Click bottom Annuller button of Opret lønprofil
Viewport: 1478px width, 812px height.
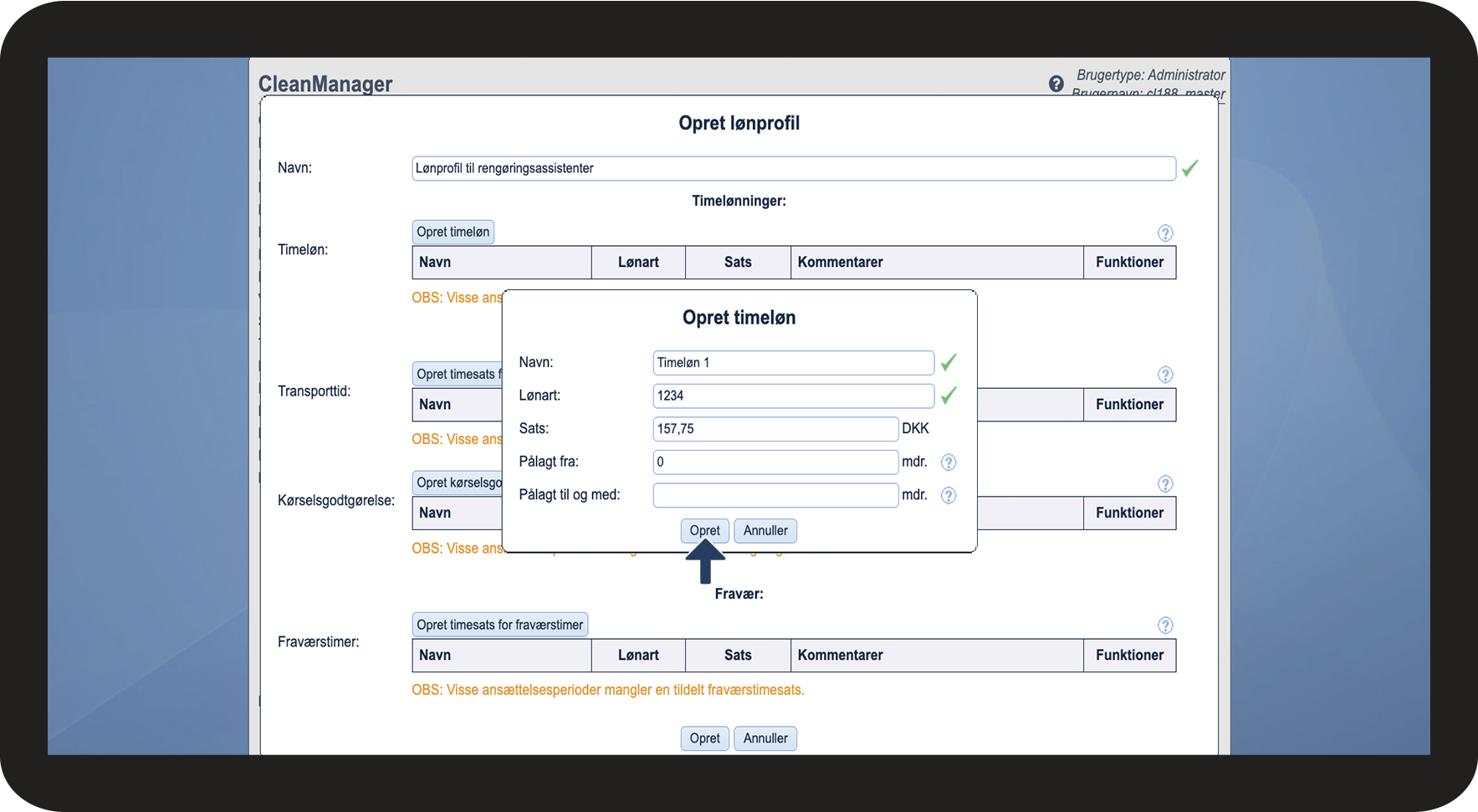coord(765,738)
